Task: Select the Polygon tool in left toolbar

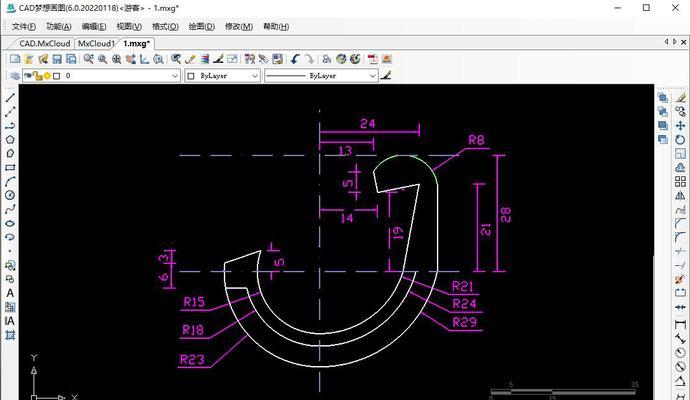Action: tap(10, 139)
